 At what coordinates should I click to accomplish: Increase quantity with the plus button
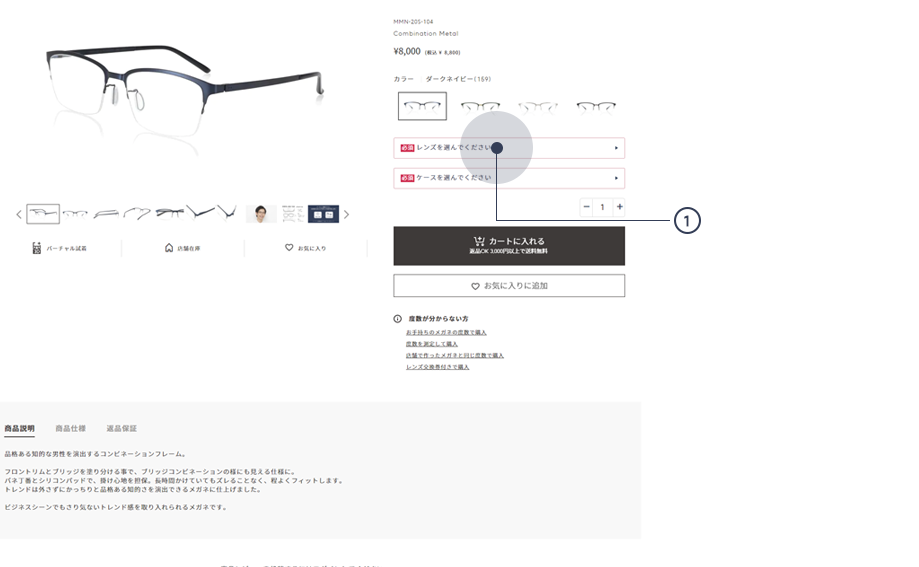click(x=620, y=207)
